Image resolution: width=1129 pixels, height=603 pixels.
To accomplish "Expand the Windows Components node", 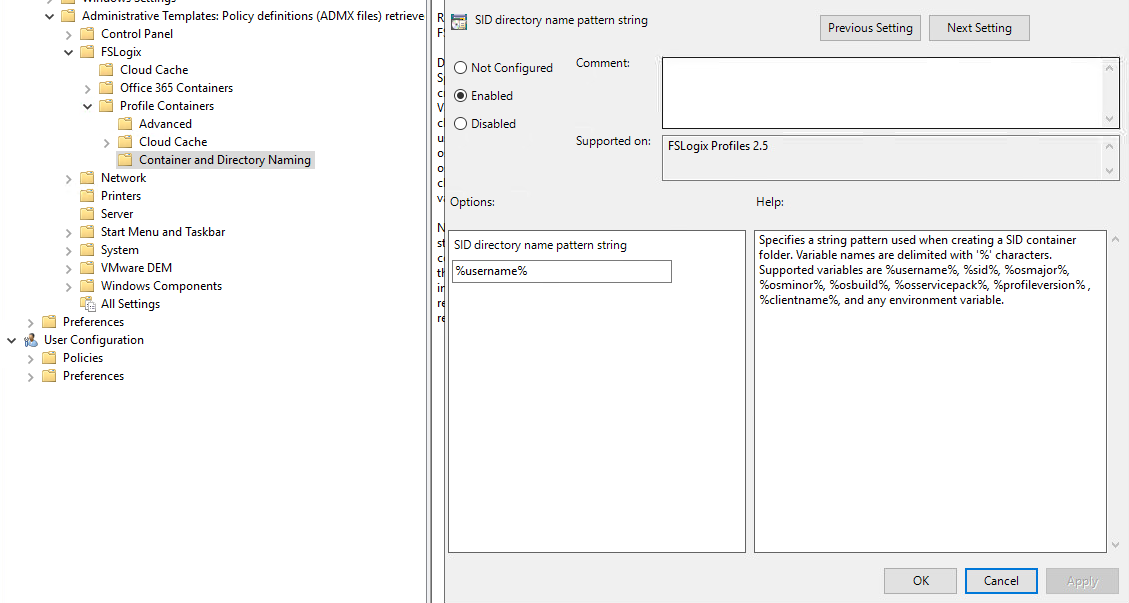I will (69, 286).
